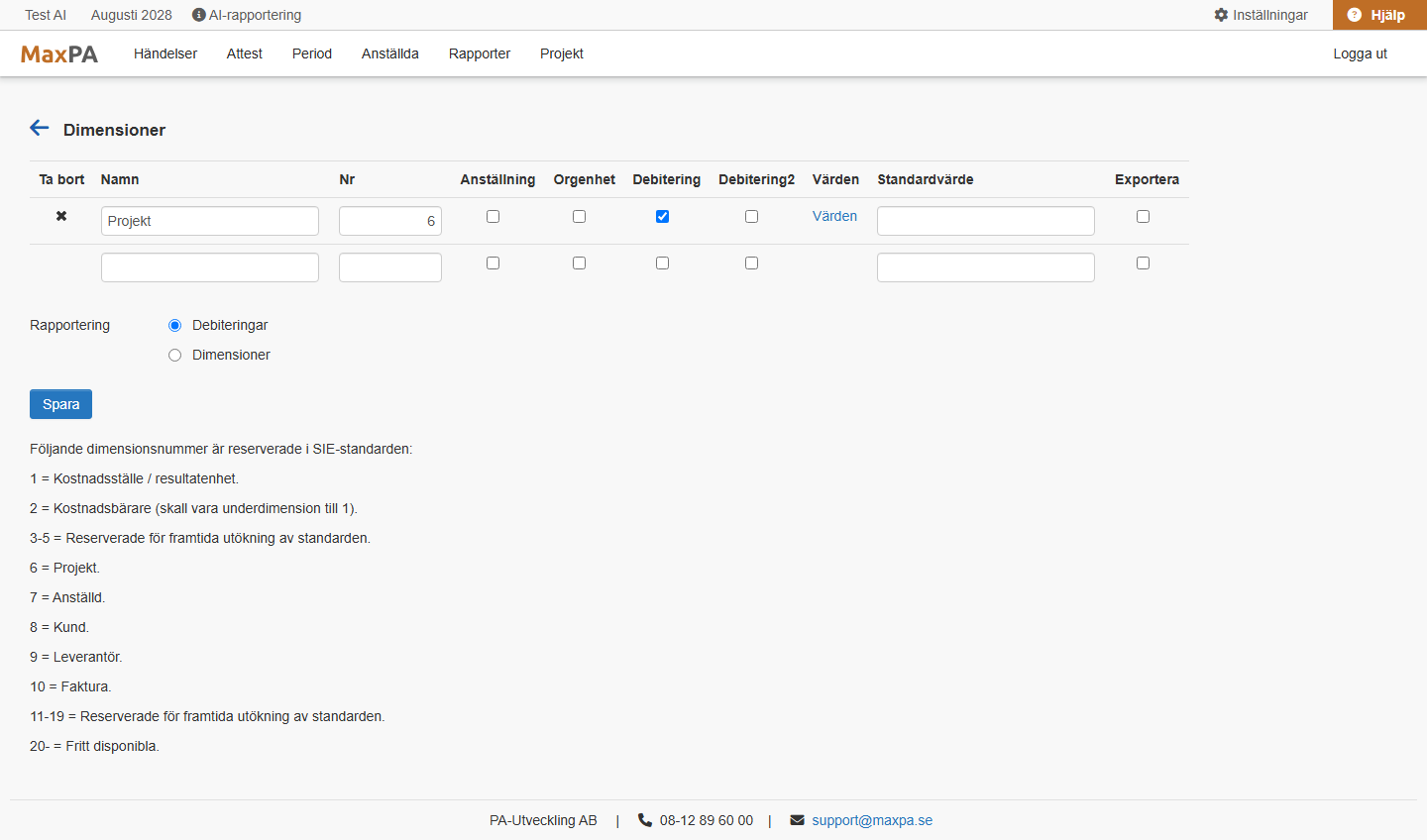Focus the empty Namn field in new row
This screenshot has height=840, width=1427.
(x=210, y=267)
